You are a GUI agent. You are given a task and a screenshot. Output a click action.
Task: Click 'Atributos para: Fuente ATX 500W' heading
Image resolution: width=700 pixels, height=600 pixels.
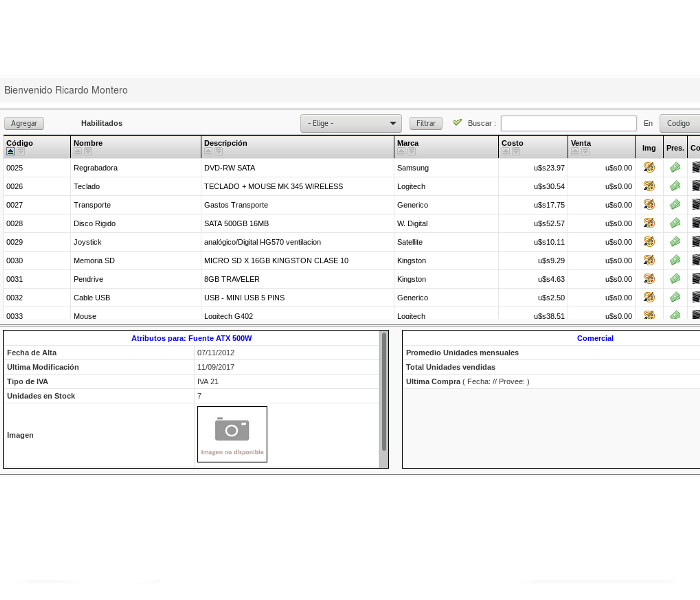192,338
